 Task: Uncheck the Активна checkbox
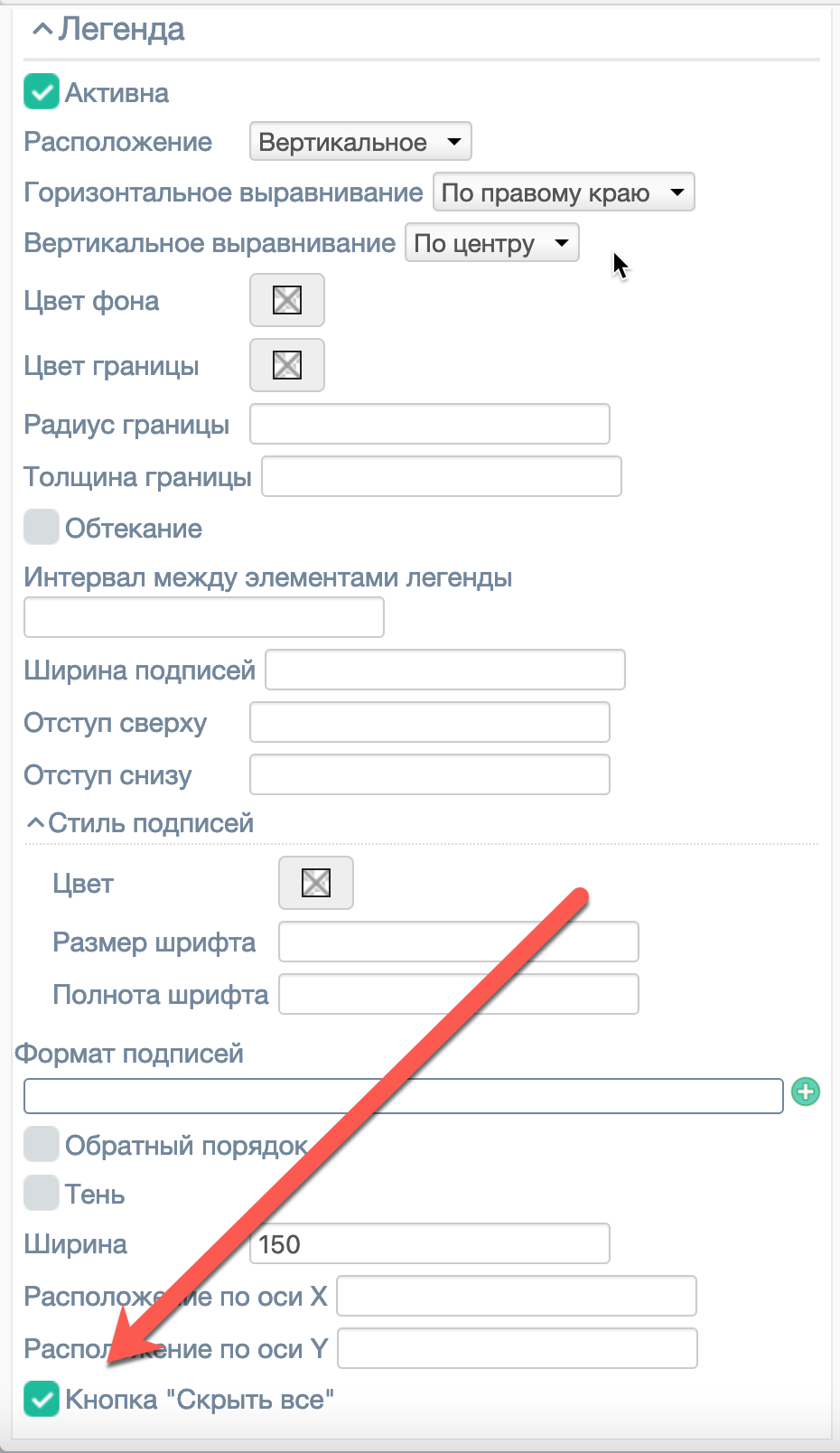coord(42,92)
